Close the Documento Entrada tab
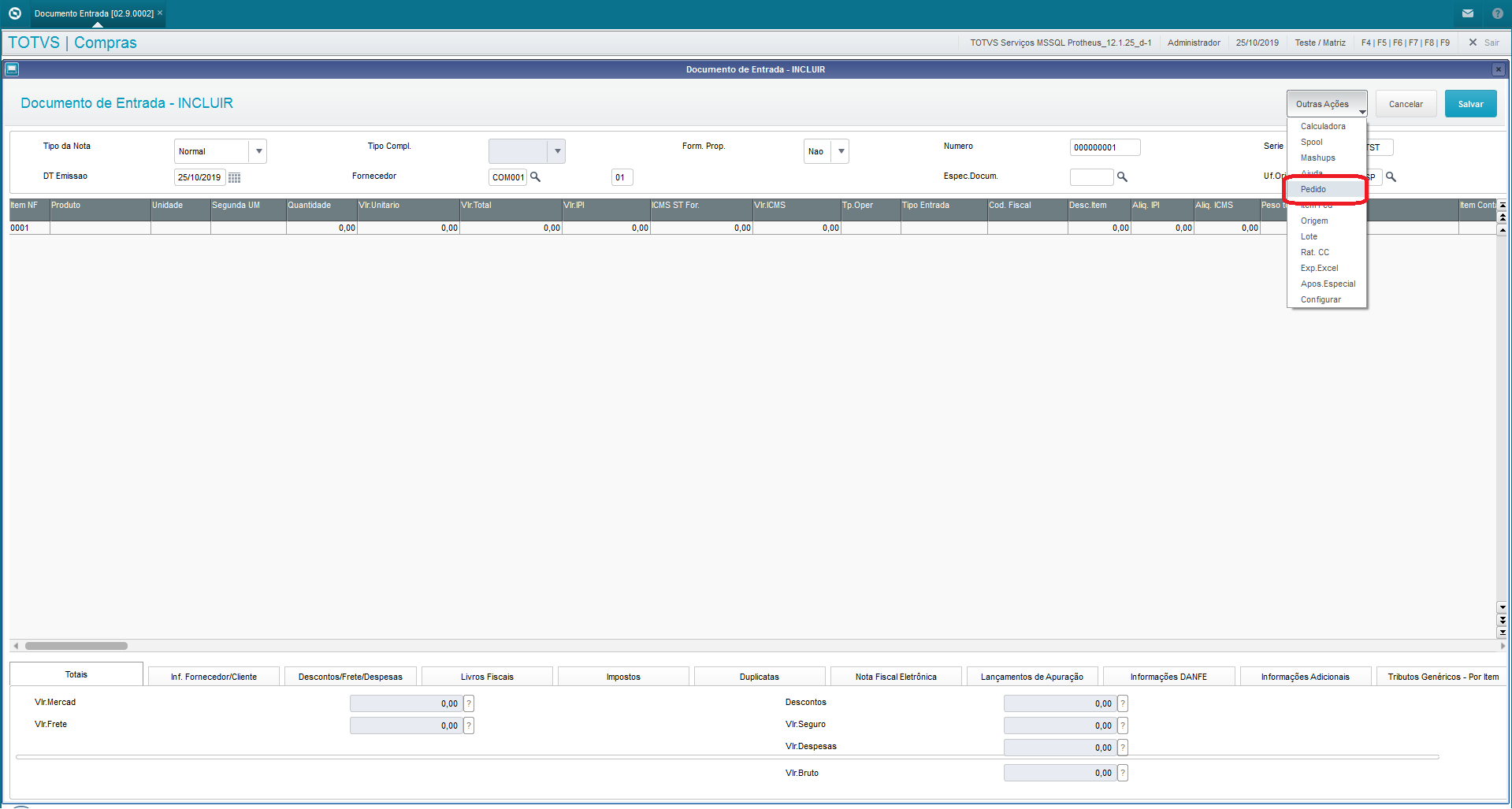The height and width of the screenshot is (809, 1512). click(x=160, y=13)
